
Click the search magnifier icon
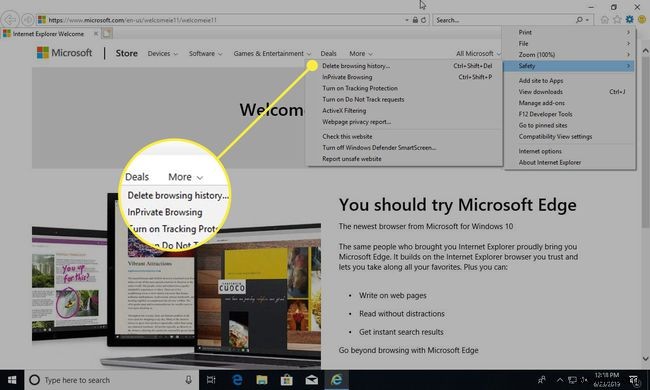pyautogui.click(x=579, y=19)
